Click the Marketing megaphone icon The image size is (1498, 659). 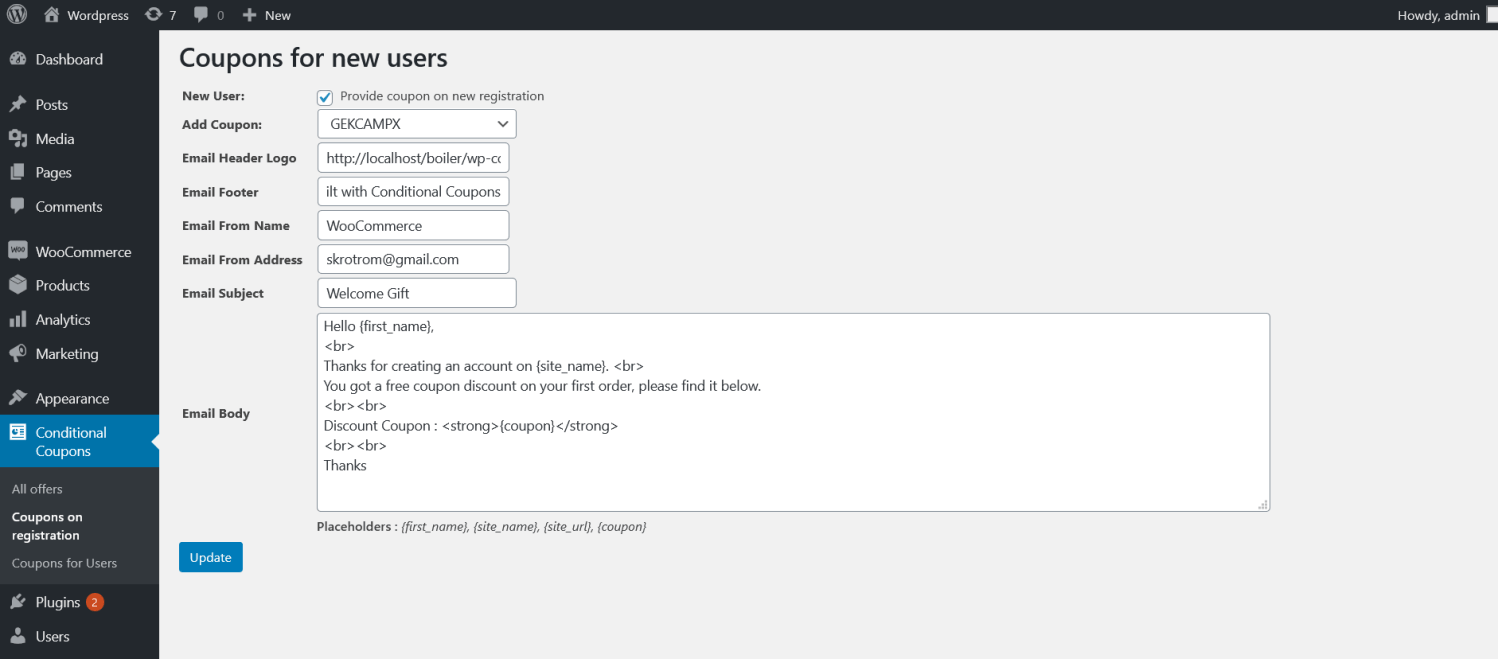pyautogui.click(x=18, y=353)
